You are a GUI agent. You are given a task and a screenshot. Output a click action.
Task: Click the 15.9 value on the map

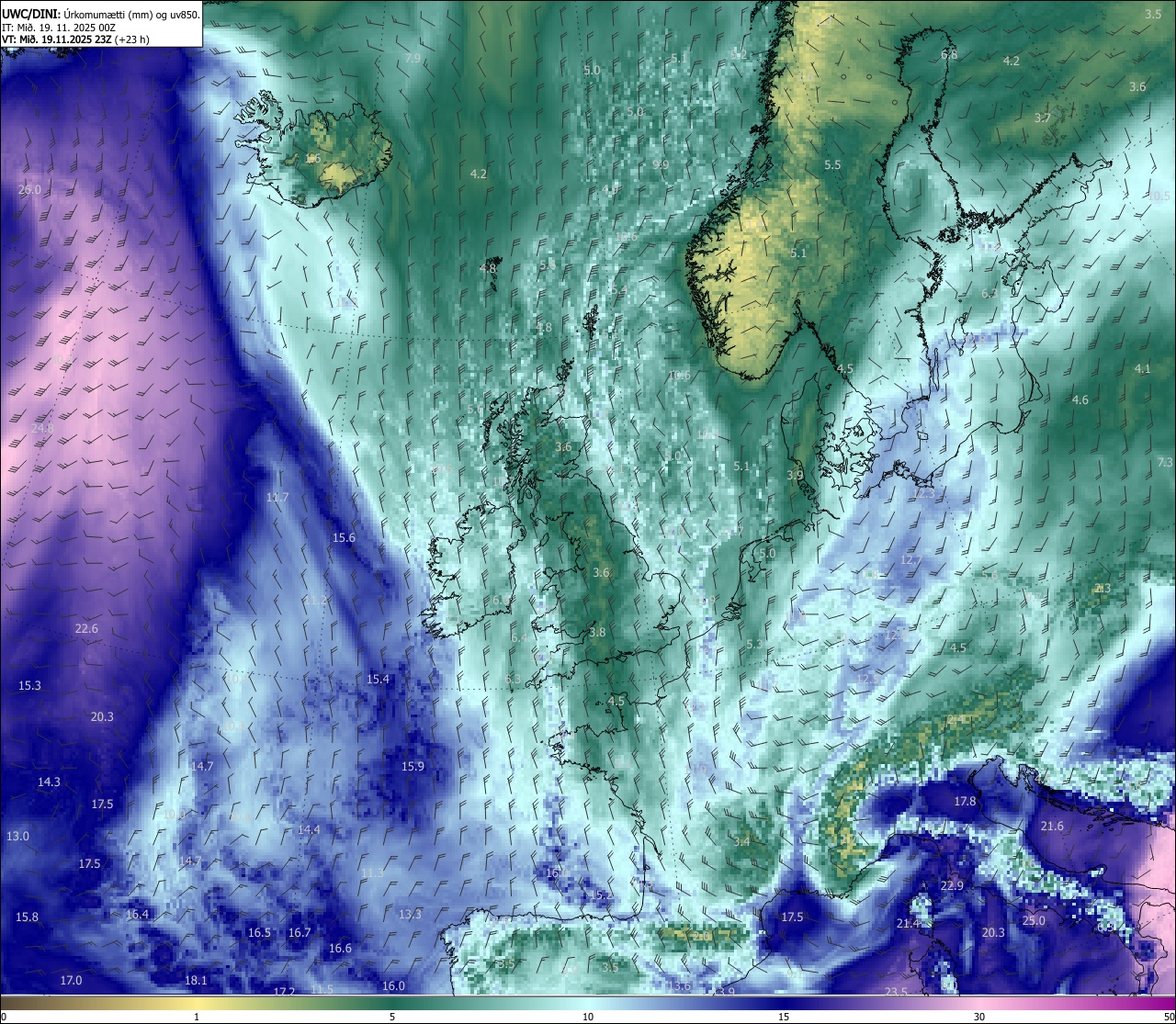[413, 766]
